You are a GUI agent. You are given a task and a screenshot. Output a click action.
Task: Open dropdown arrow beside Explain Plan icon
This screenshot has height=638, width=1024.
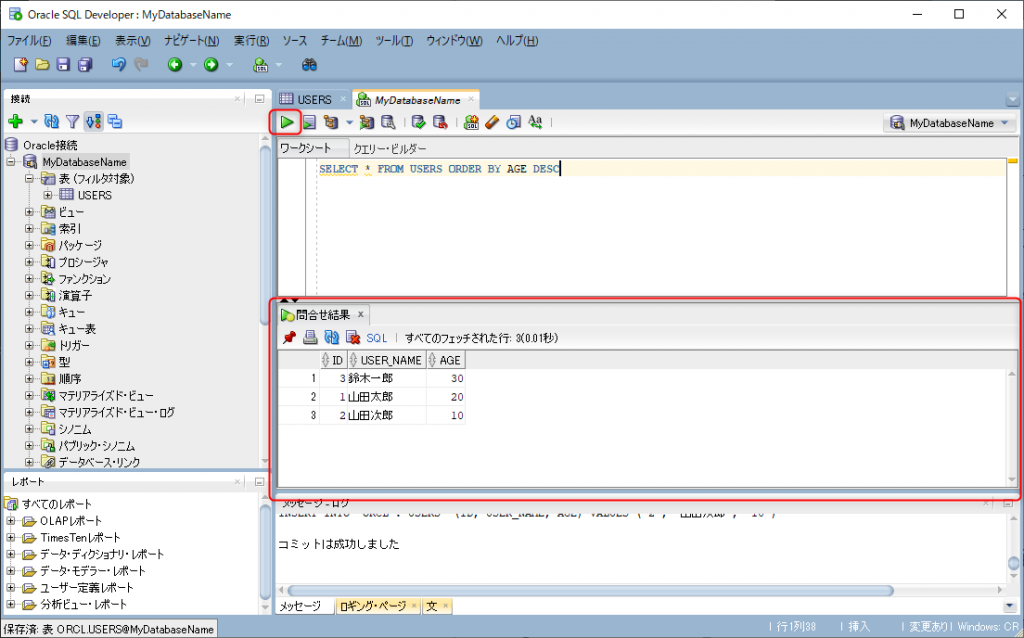click(349, 122)
